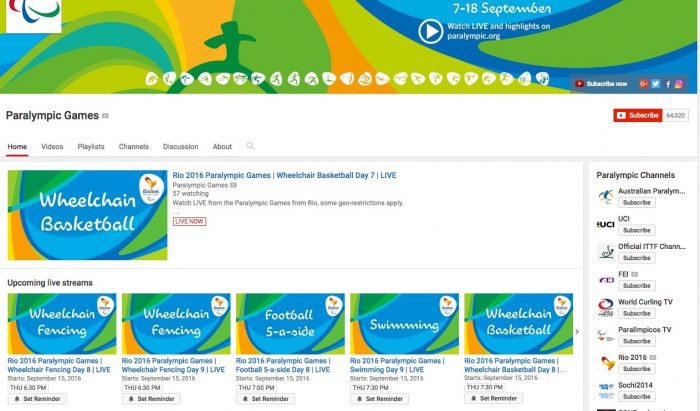700x411 pixels.
Task: Subscribe to World Curling TV
Action: click(x=637, y=313)
